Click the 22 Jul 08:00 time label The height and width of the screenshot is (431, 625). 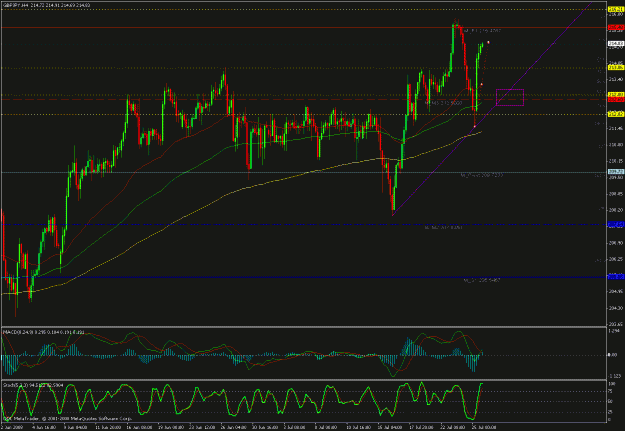pyautogui.click(x=452, y=427)
